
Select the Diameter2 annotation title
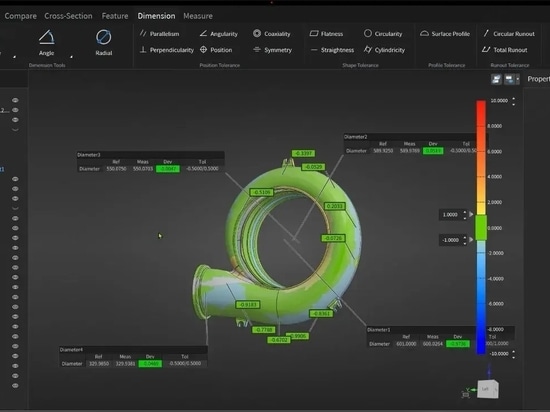click(356, 137)
